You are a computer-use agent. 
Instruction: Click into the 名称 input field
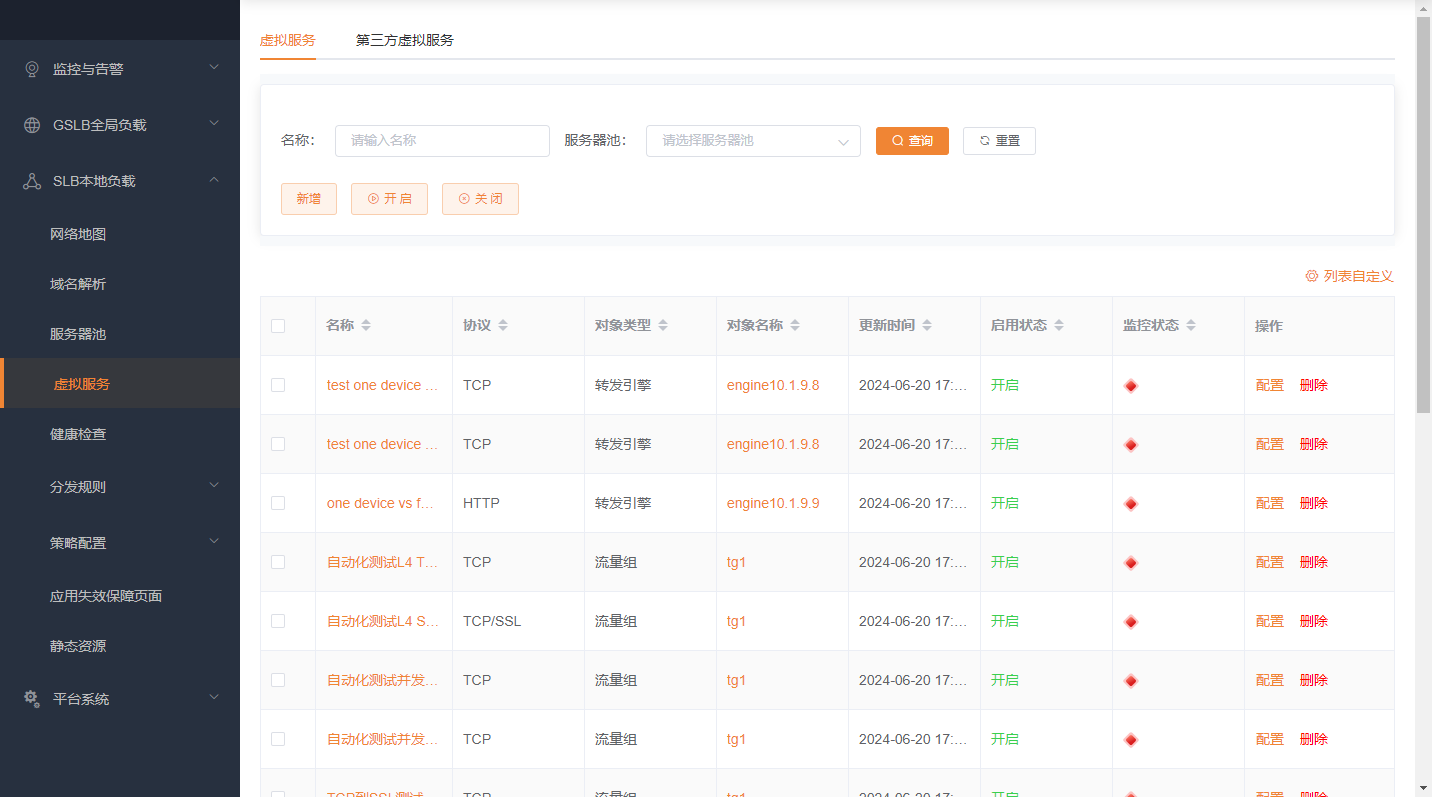(442, 141)
